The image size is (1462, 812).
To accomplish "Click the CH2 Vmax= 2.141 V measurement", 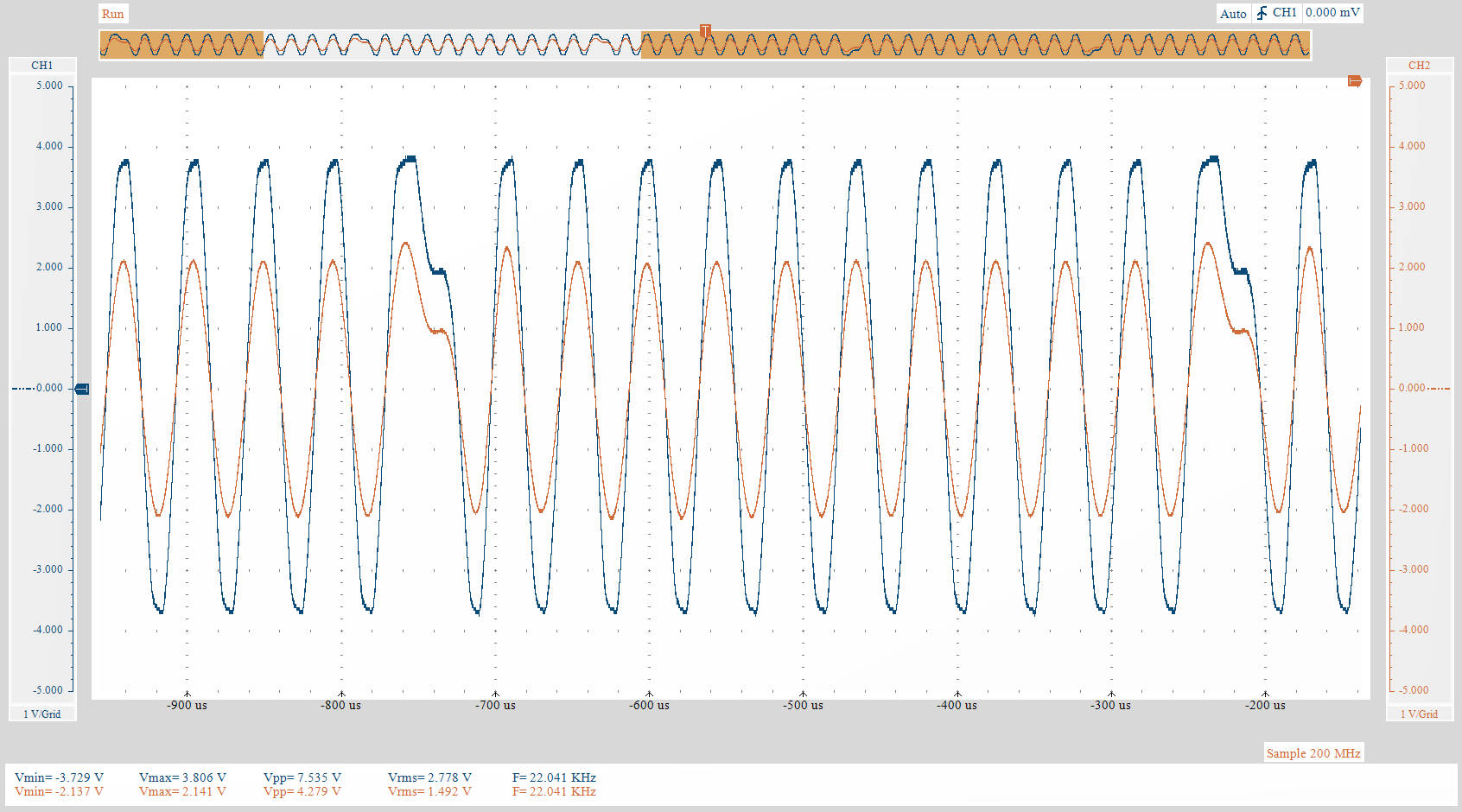I will coord(182,792).
